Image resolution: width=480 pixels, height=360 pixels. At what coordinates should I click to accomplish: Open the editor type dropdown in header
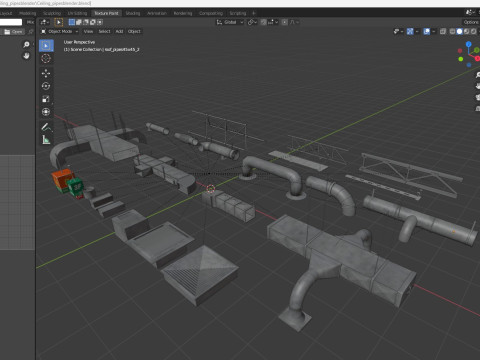(x=44, y=22)
